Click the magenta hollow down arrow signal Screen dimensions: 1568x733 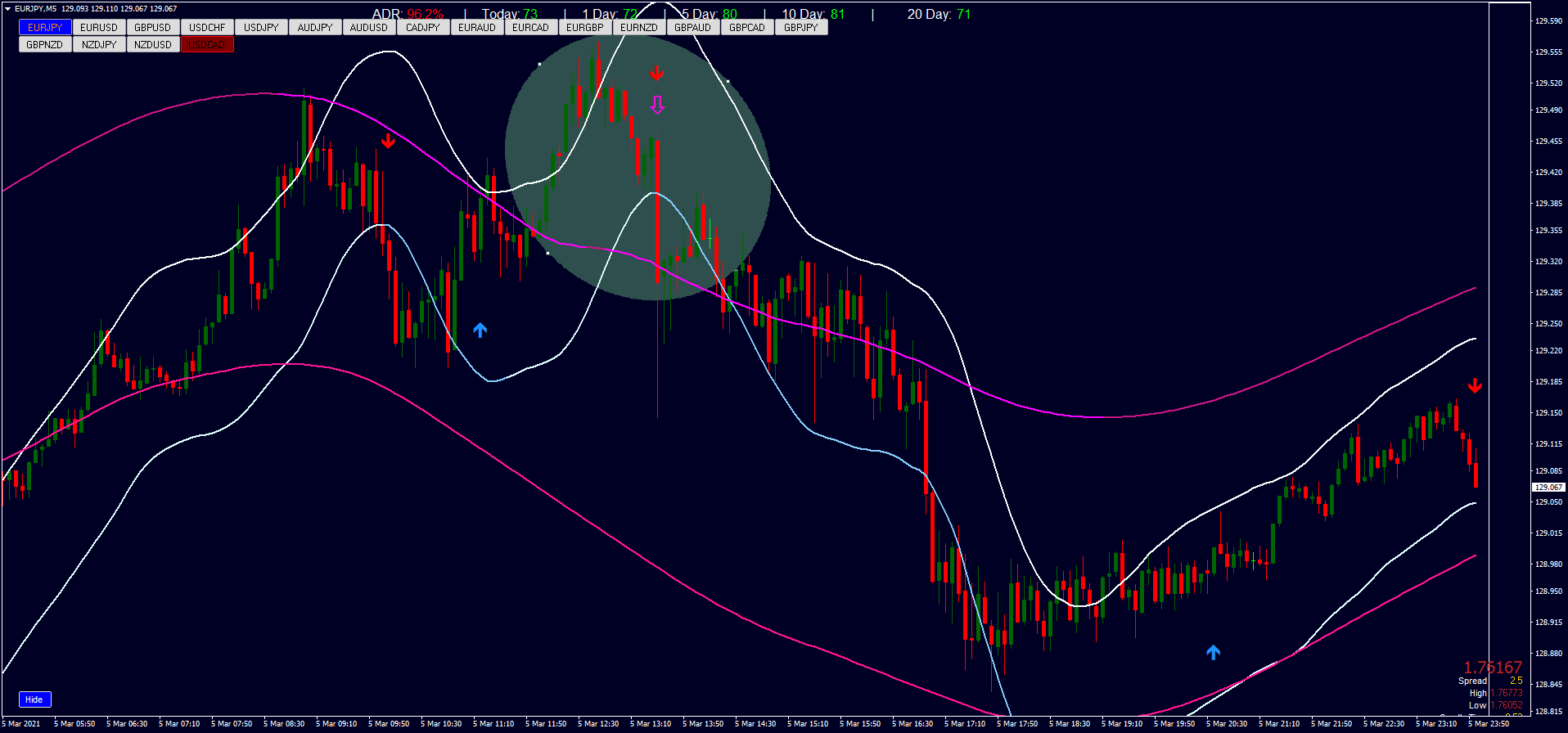tap(657, 106)
